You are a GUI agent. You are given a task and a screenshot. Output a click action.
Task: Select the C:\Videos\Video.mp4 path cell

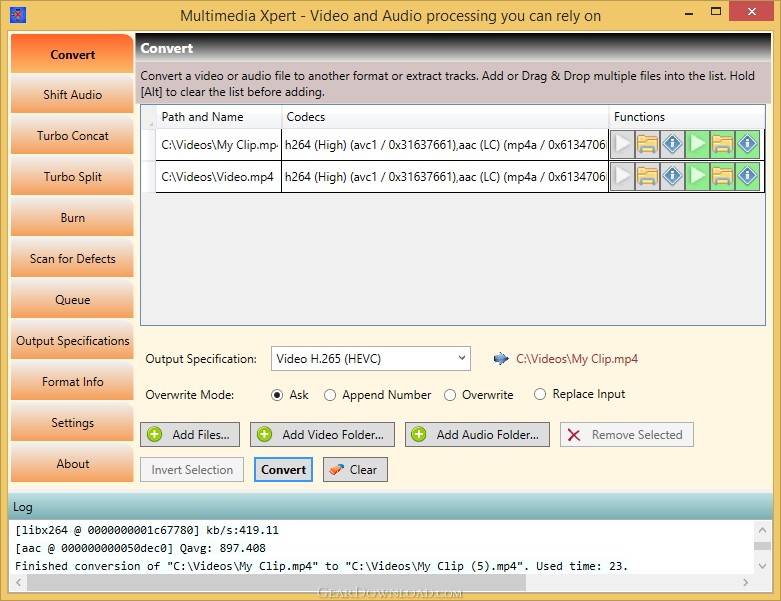[x=219, y=176]
